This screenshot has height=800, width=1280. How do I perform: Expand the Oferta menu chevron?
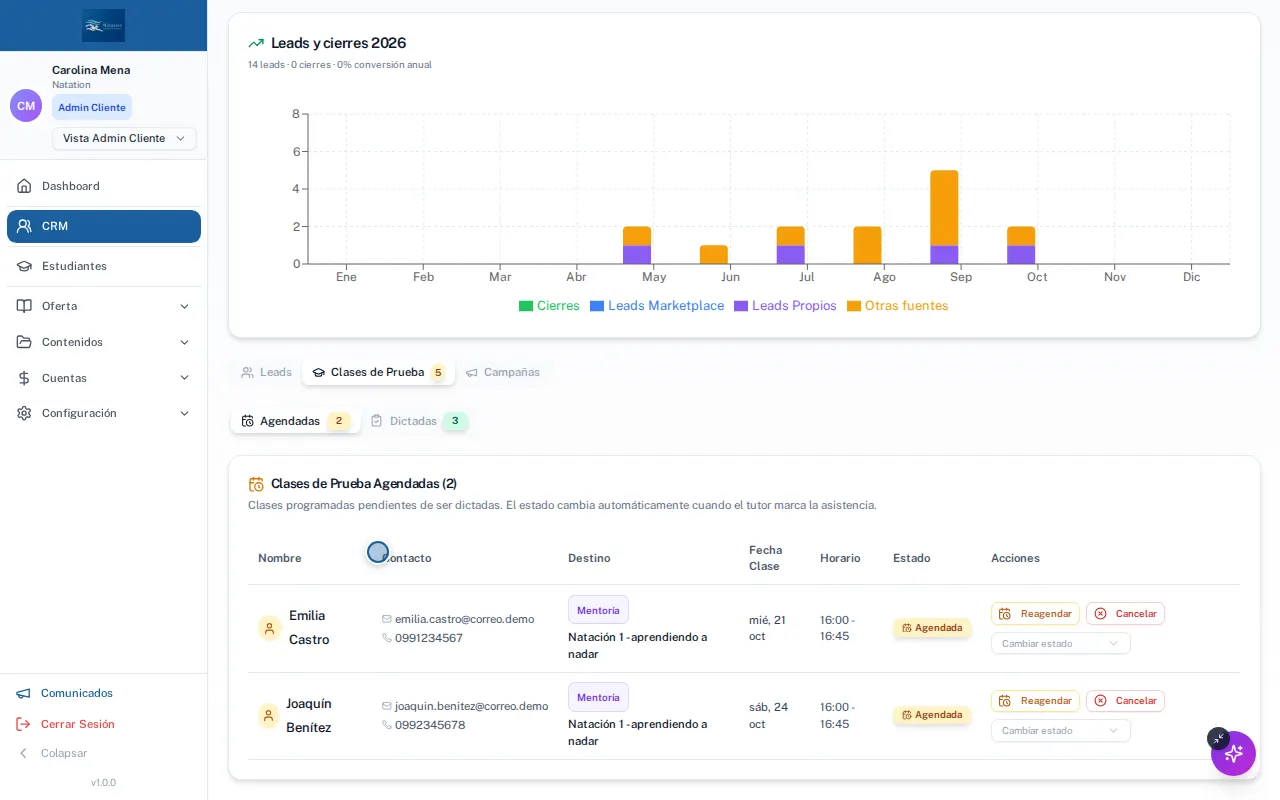pyautogui.click(x=184, y=306)
